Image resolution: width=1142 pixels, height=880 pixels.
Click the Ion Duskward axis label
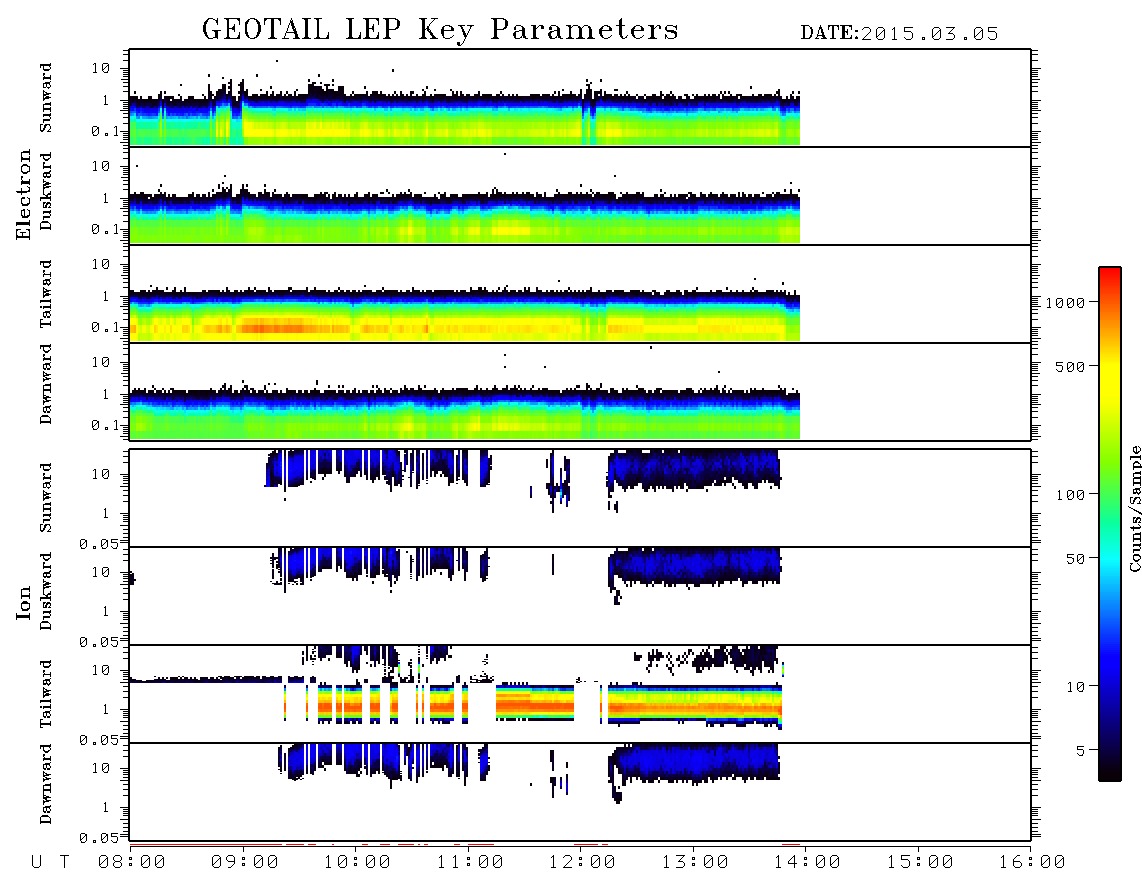pos(46,591)
